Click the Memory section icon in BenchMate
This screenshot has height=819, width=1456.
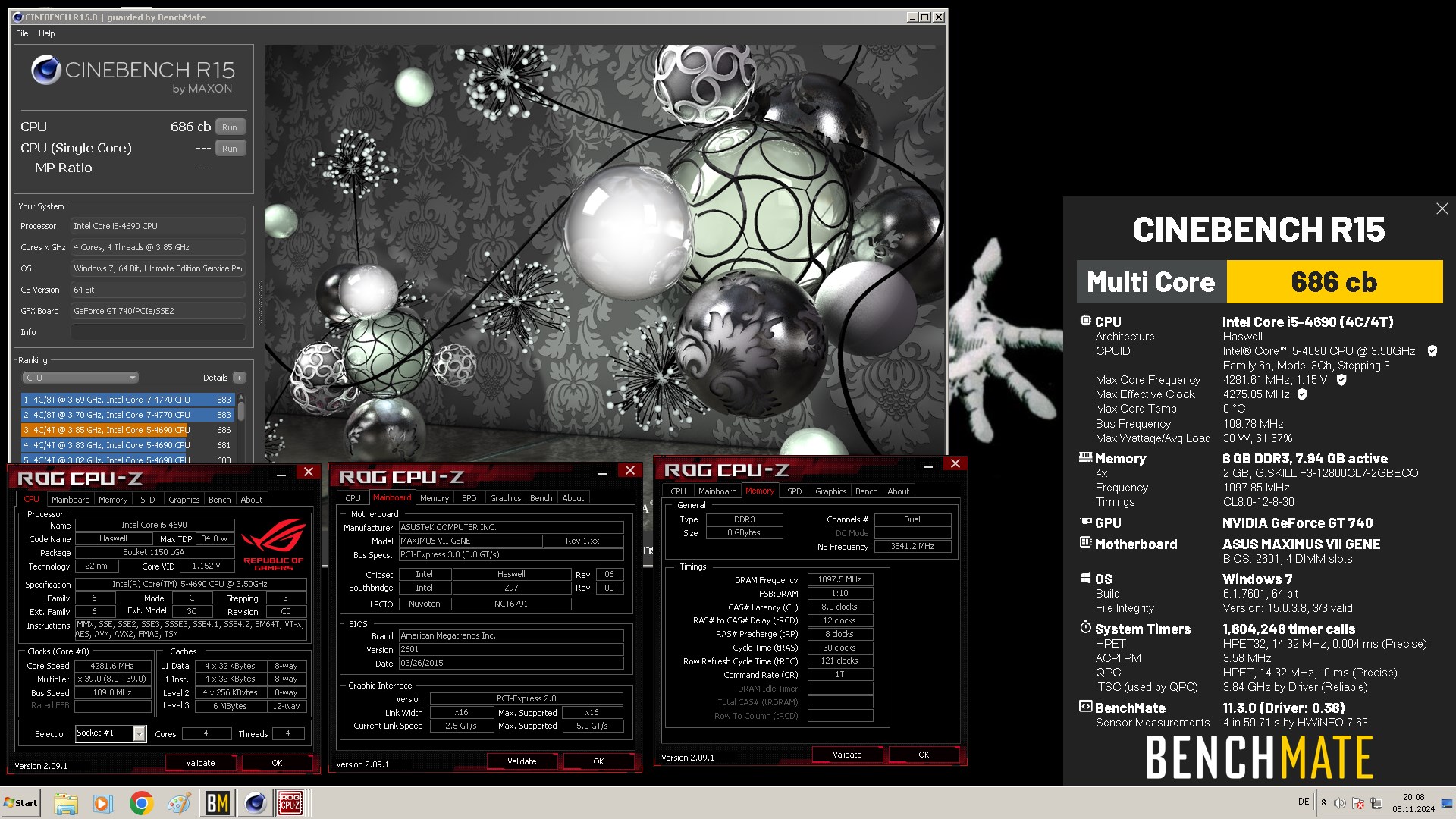1085,457
